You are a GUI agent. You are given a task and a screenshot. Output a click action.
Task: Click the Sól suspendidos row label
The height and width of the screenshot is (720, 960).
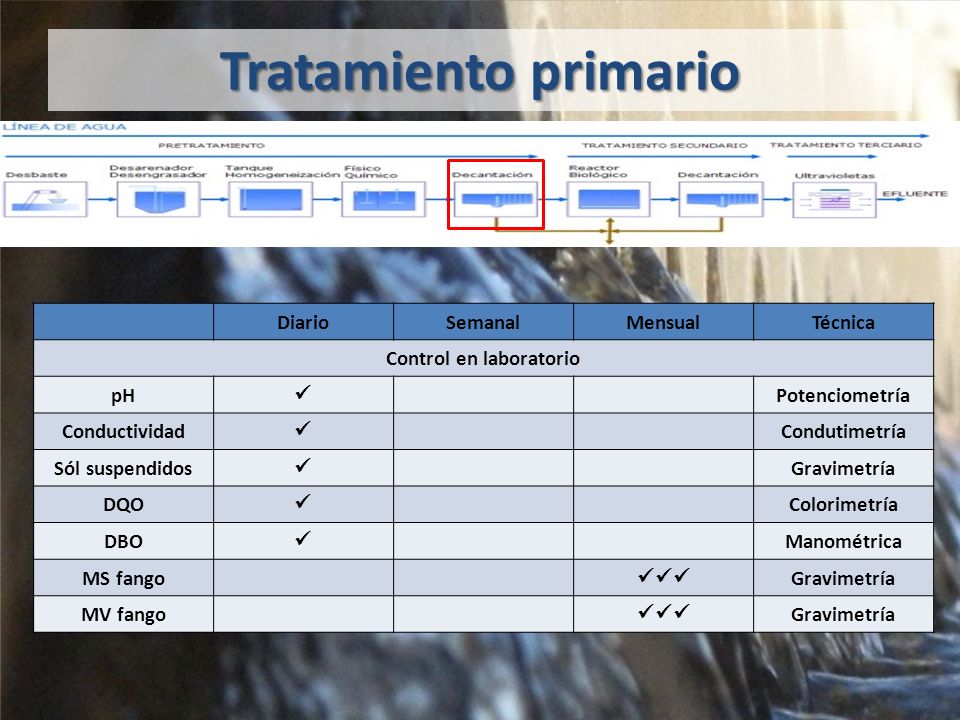tap(123, 468)
